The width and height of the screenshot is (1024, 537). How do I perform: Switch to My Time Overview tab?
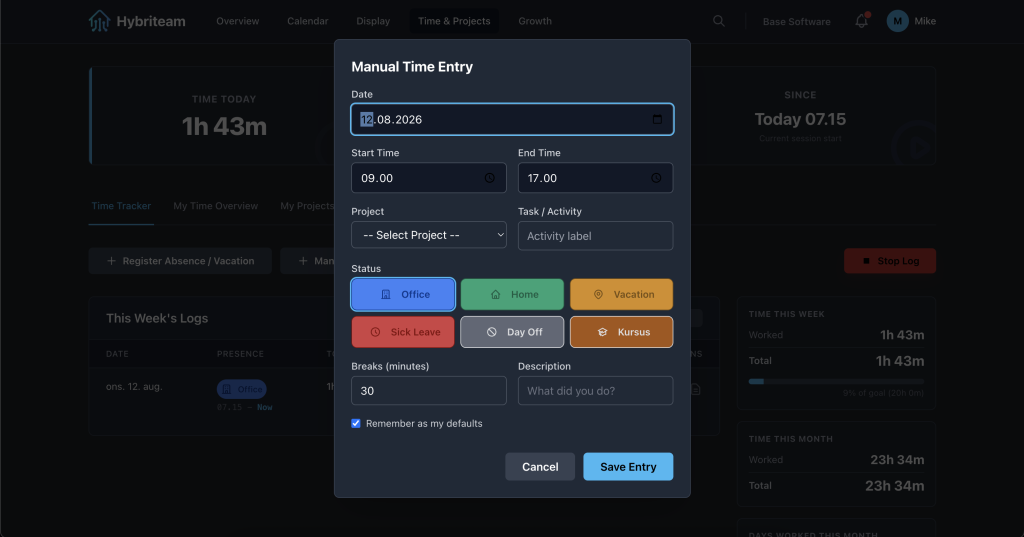[x=216, y=206]
